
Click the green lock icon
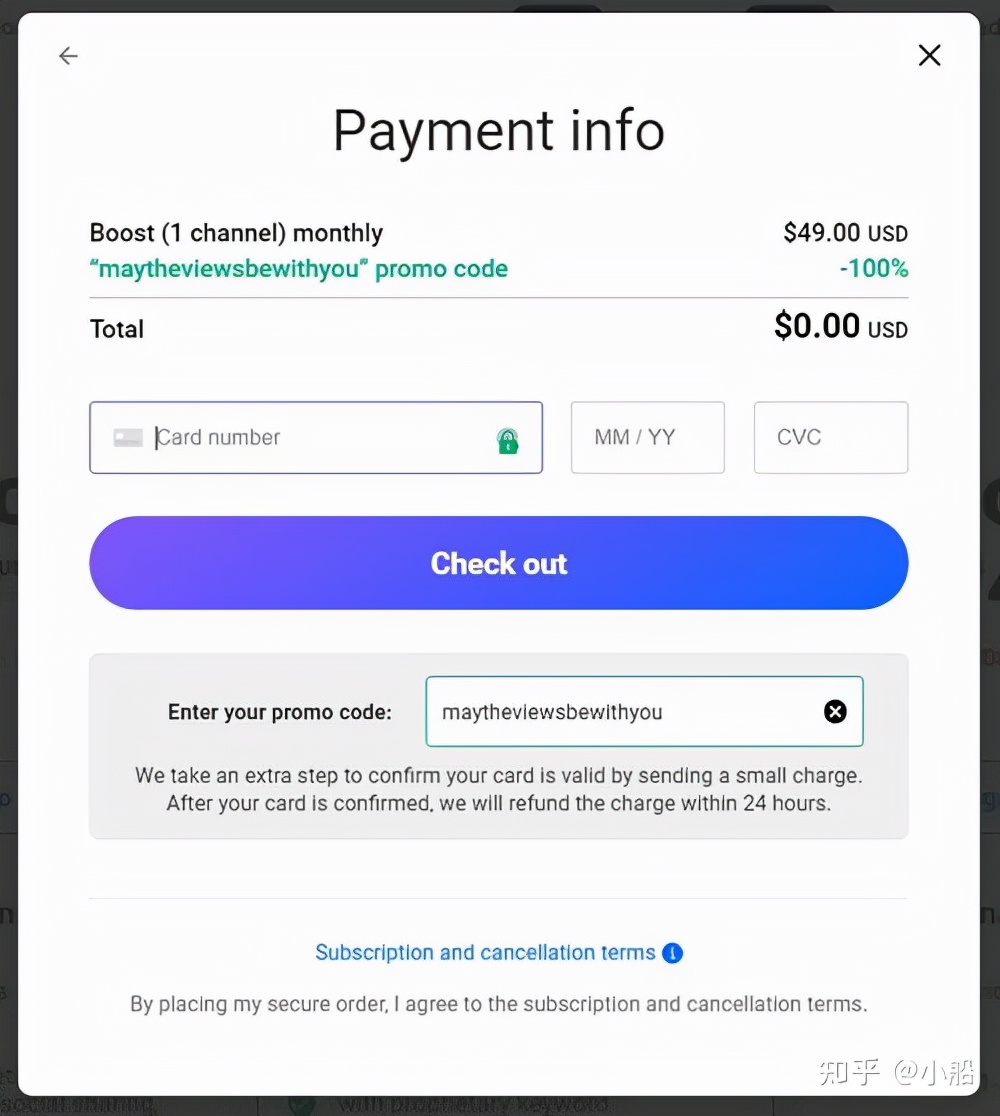tap(508, 440)
